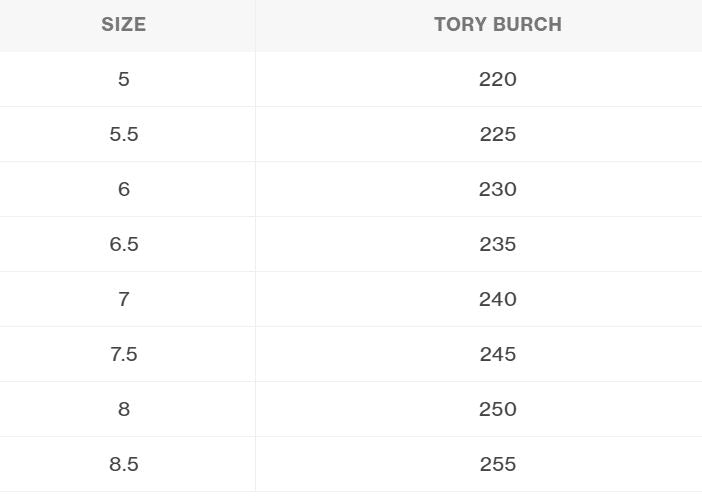Click the size 7 cell
Screen dimensions: 702x497
pos(124,299)
